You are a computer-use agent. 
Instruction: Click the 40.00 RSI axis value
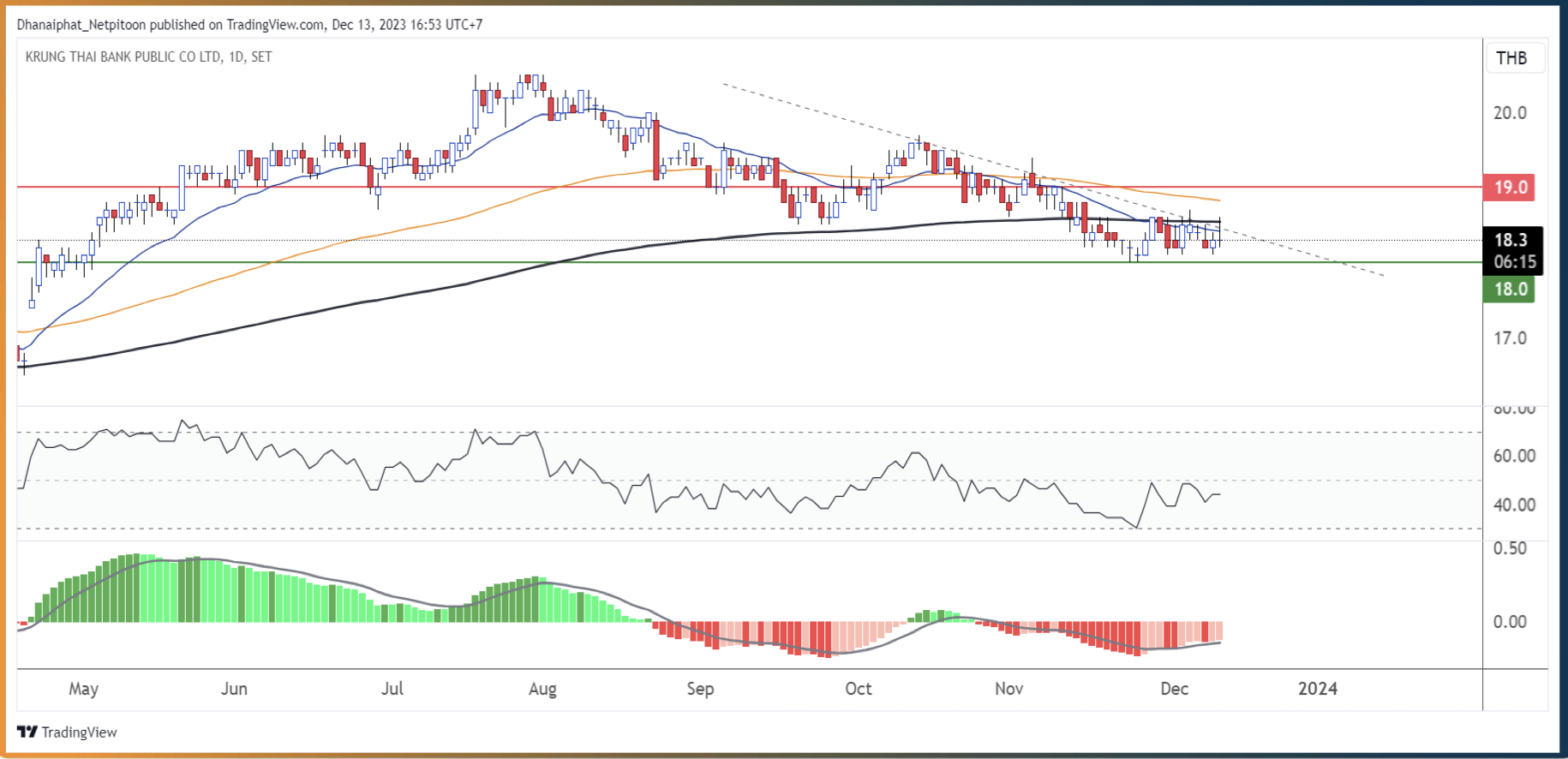click(x=1514, y=505)
